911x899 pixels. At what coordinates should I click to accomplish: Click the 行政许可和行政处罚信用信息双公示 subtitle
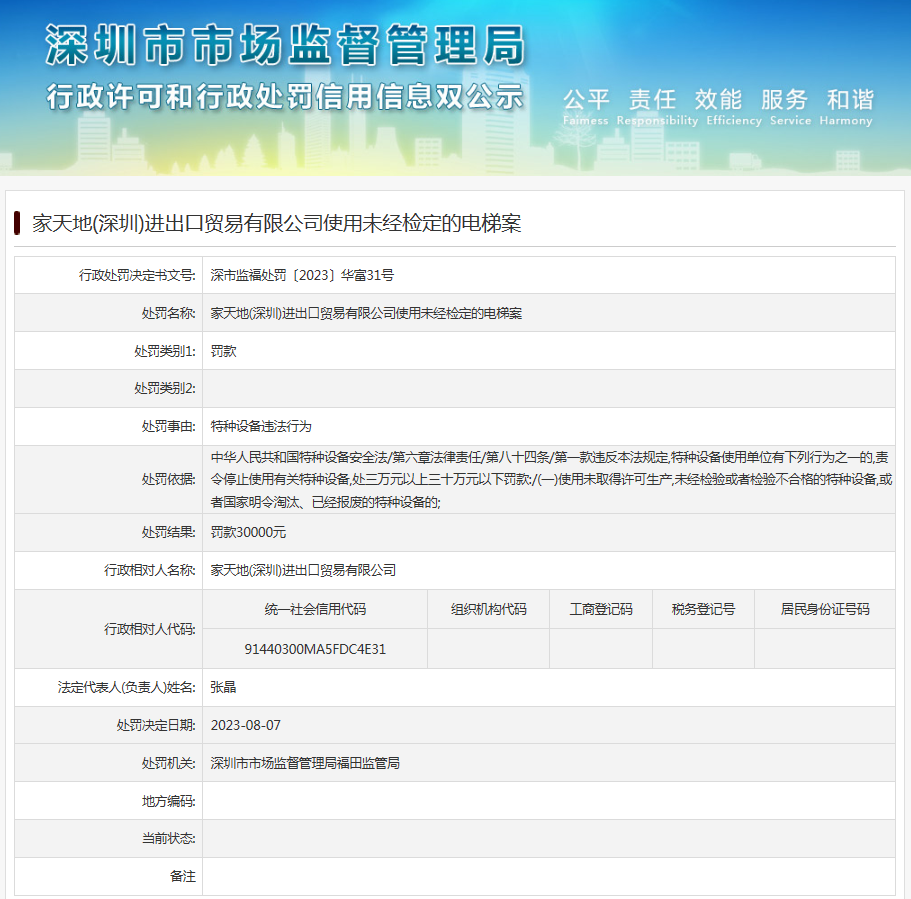pyautogui.click(x=285, y=97)
